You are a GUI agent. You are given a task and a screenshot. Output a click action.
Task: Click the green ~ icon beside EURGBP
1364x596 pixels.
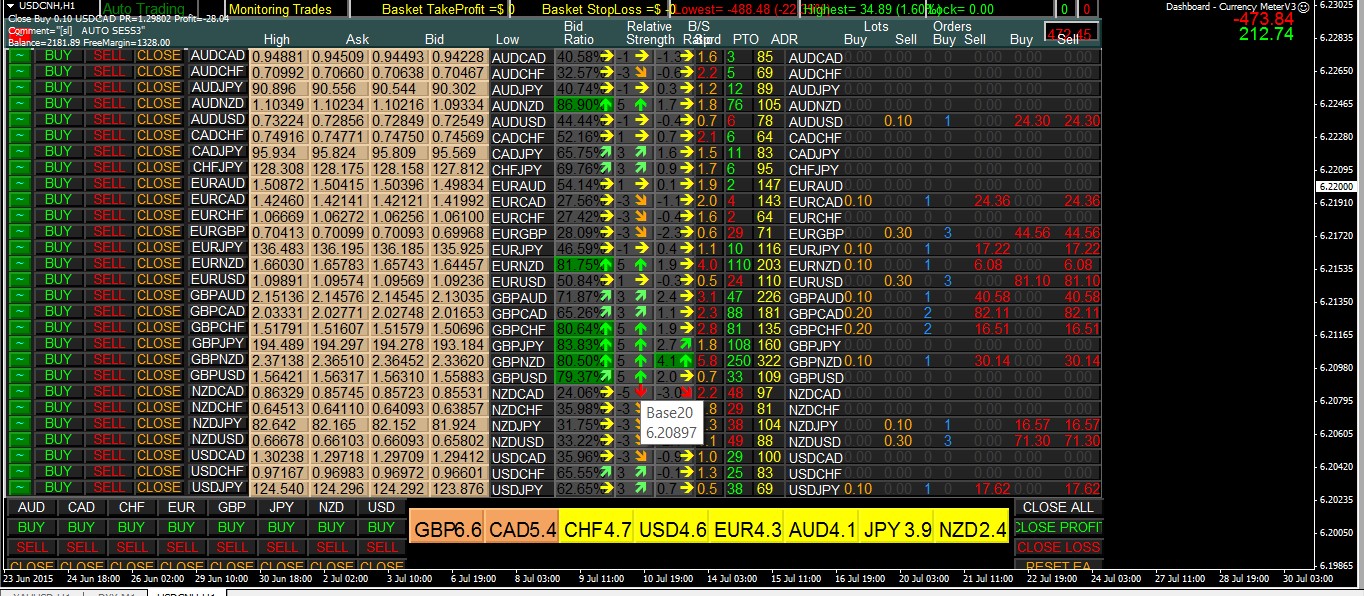coord(18,233)
